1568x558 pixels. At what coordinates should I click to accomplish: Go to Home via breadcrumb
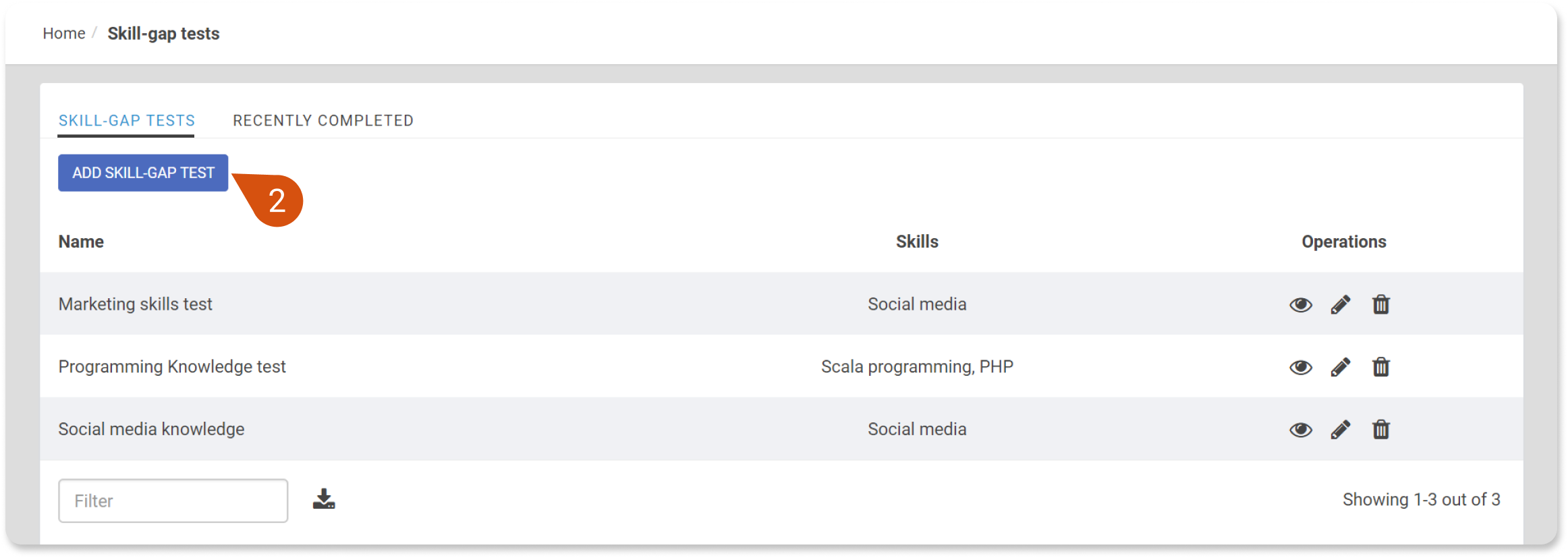(x=64, y=33)
